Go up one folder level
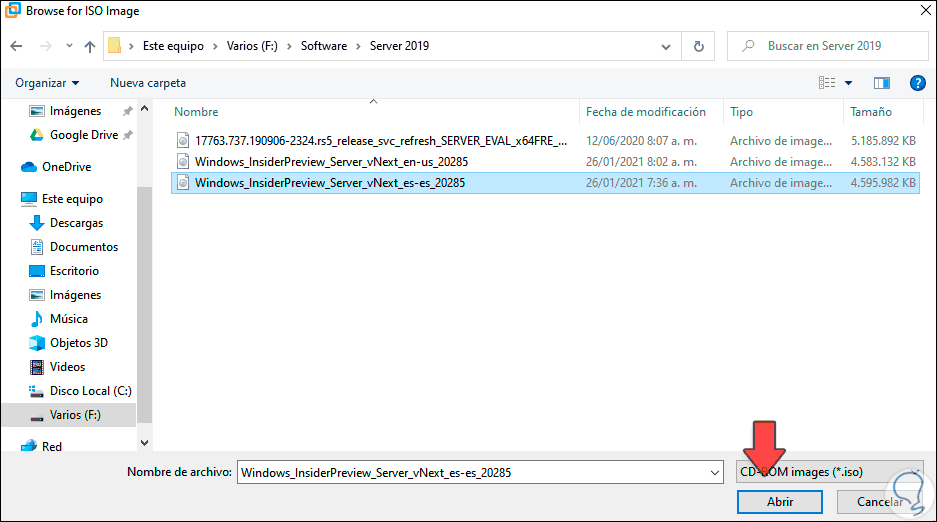 (90, 46)
